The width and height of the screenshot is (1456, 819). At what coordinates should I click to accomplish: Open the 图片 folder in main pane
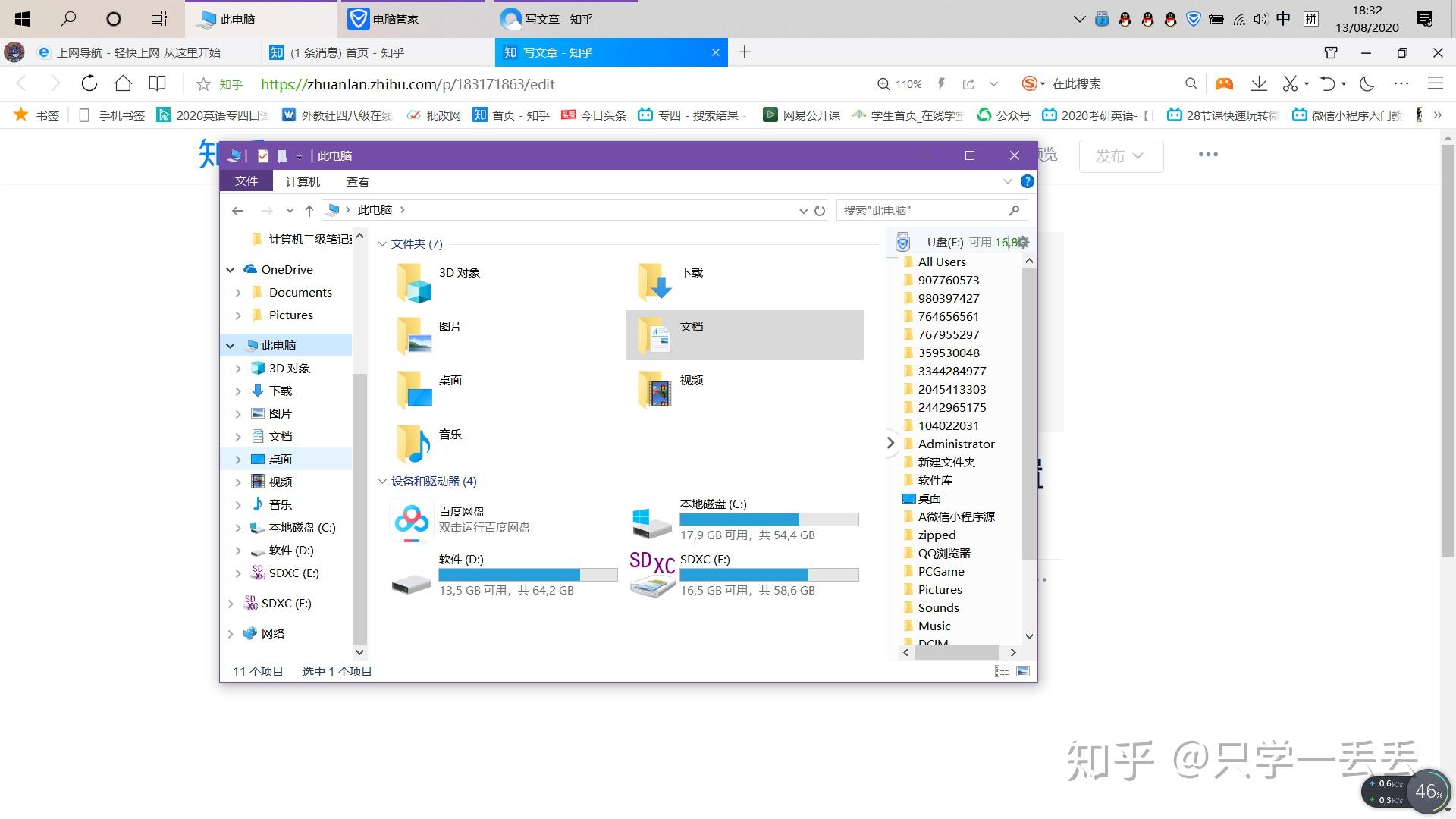[x=414, y=336]
